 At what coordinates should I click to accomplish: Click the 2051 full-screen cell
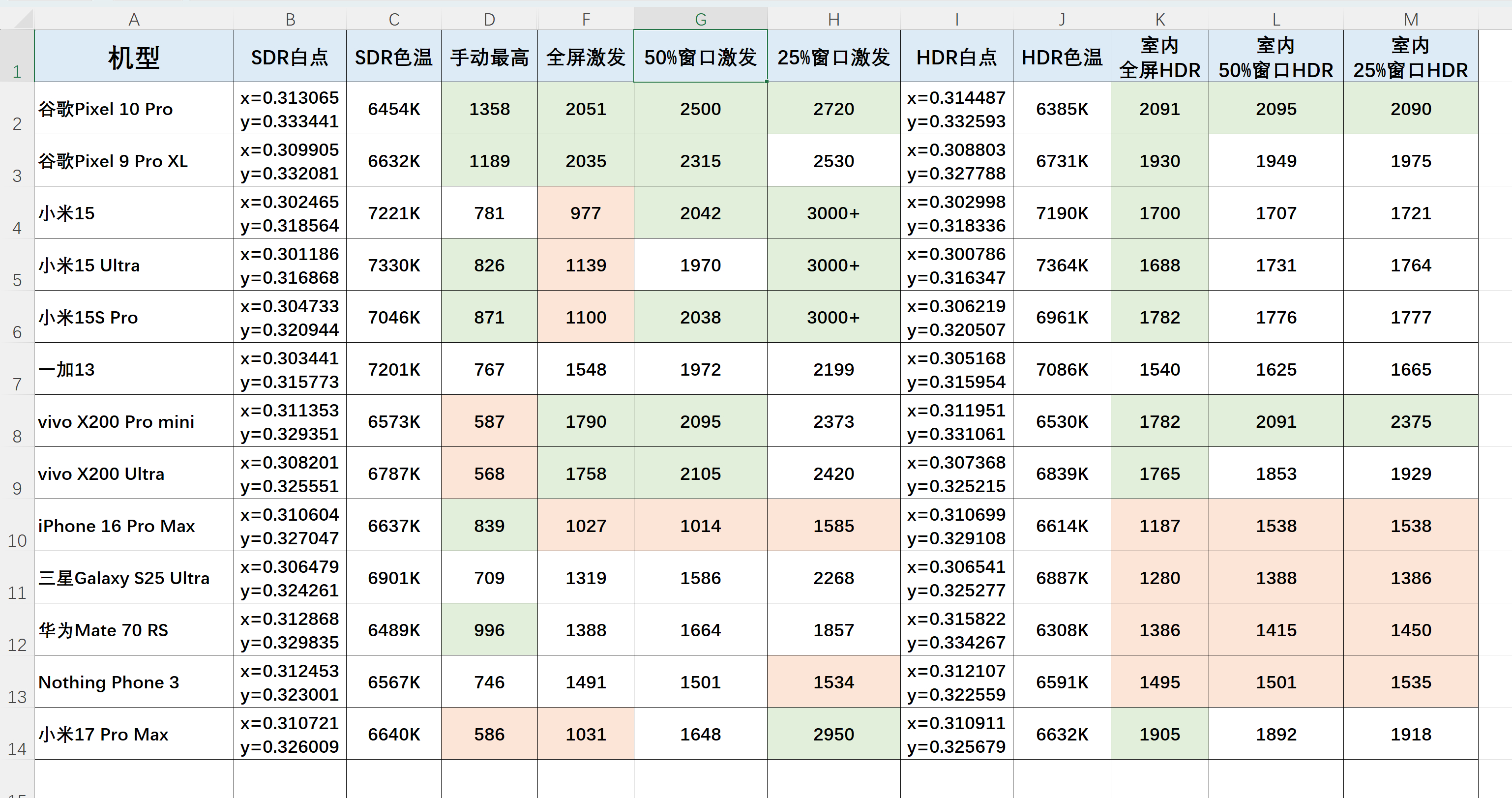coord(586,109)
